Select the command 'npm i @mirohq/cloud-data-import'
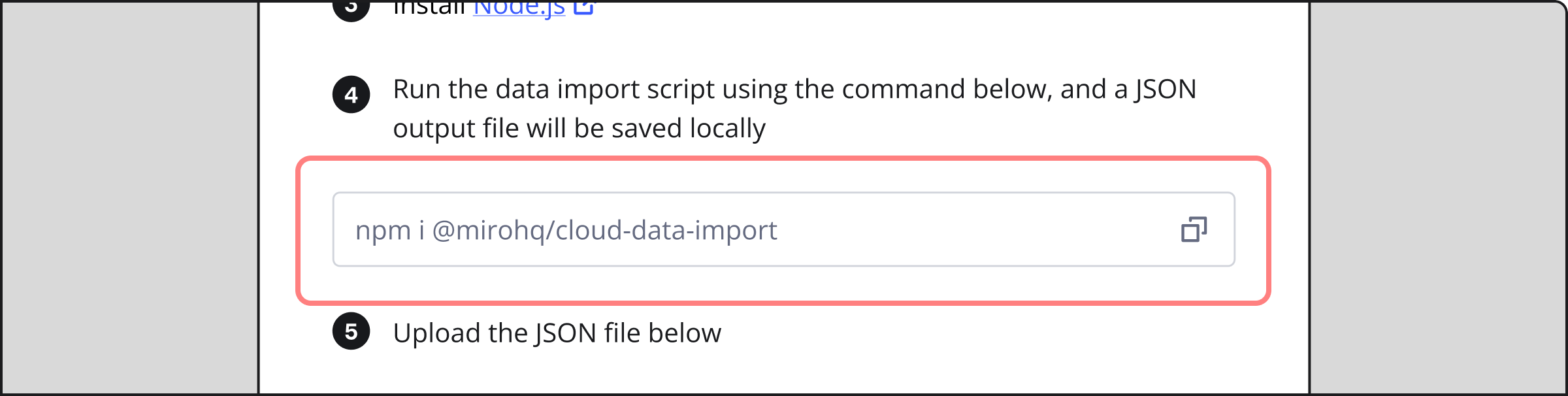This screenshot has height=396, width=1568. coord(567,230)
